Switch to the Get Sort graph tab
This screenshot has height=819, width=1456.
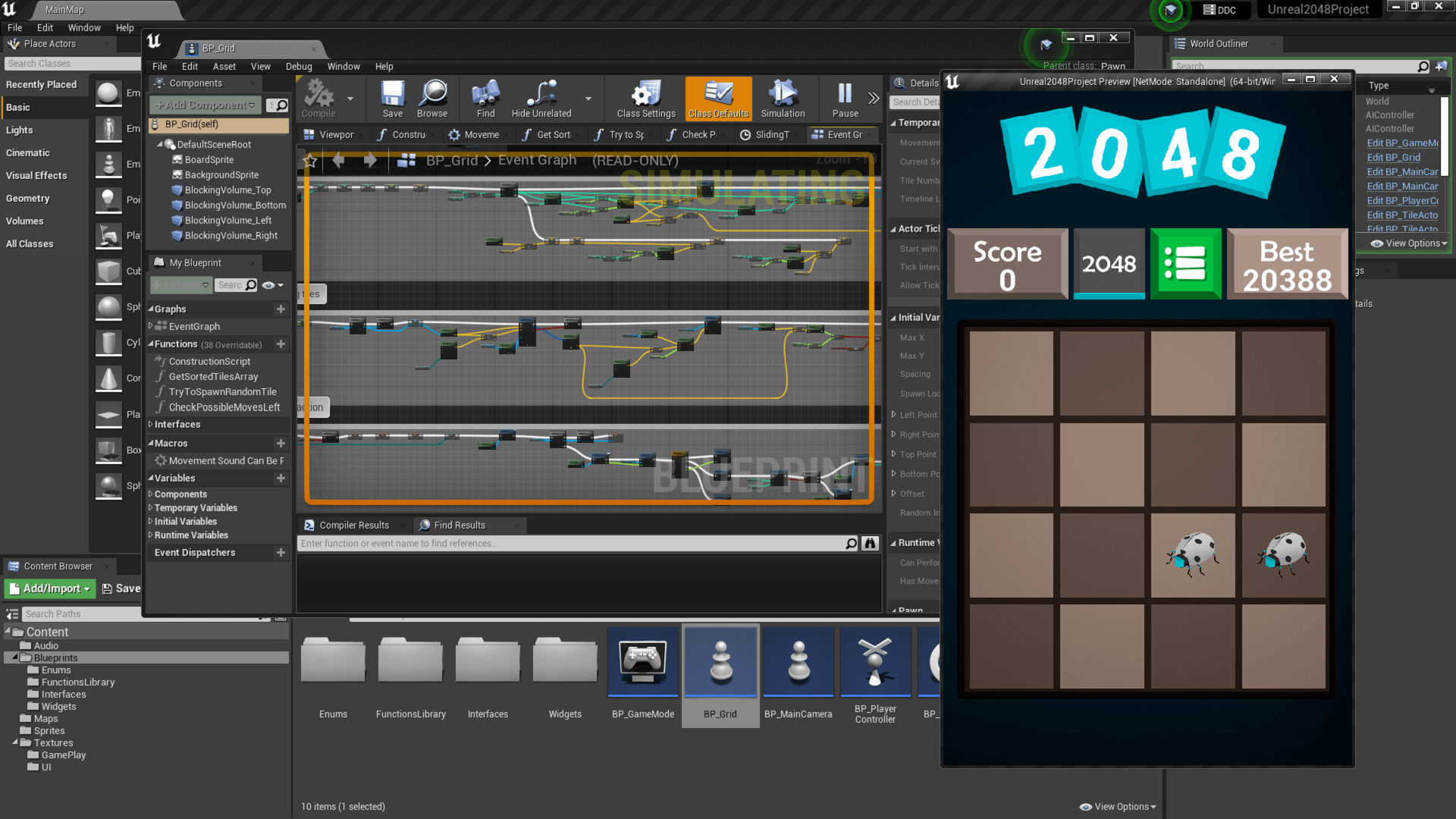point(547,134)
